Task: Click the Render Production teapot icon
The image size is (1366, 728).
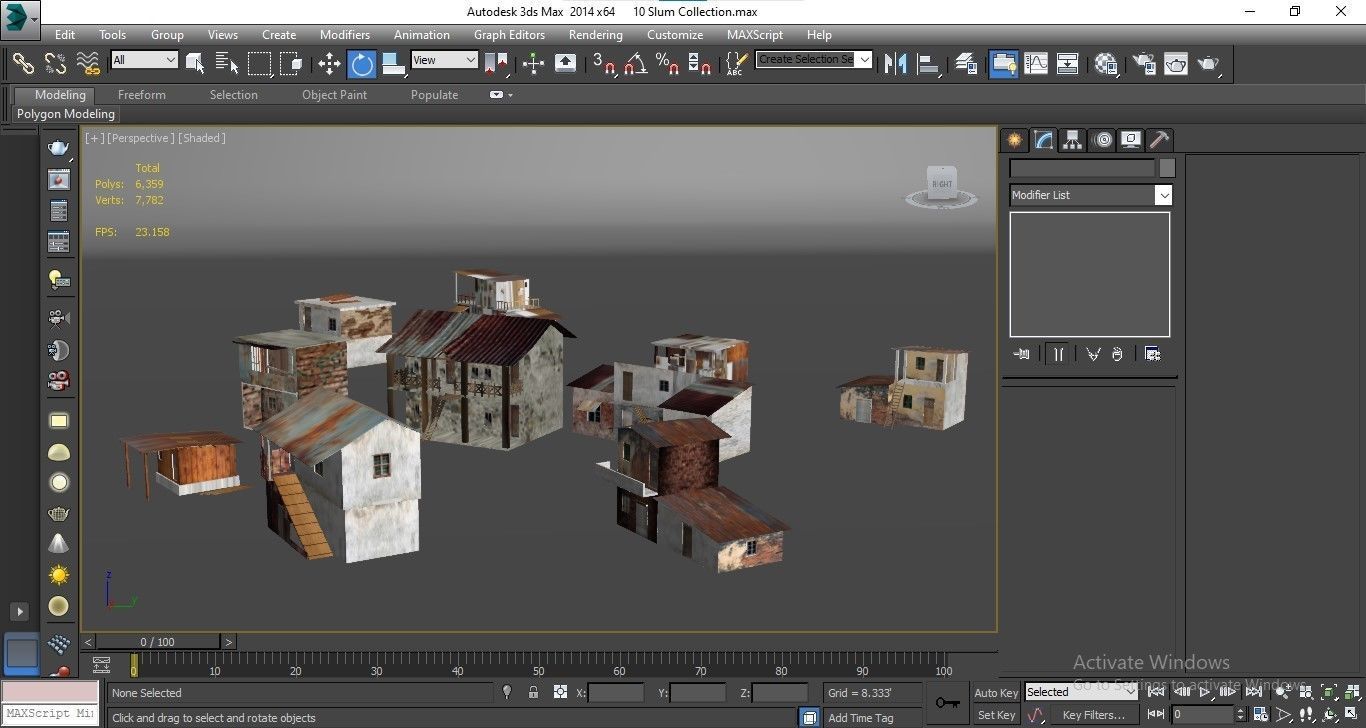Action: pyautogui.click(x=1209, y=63)
